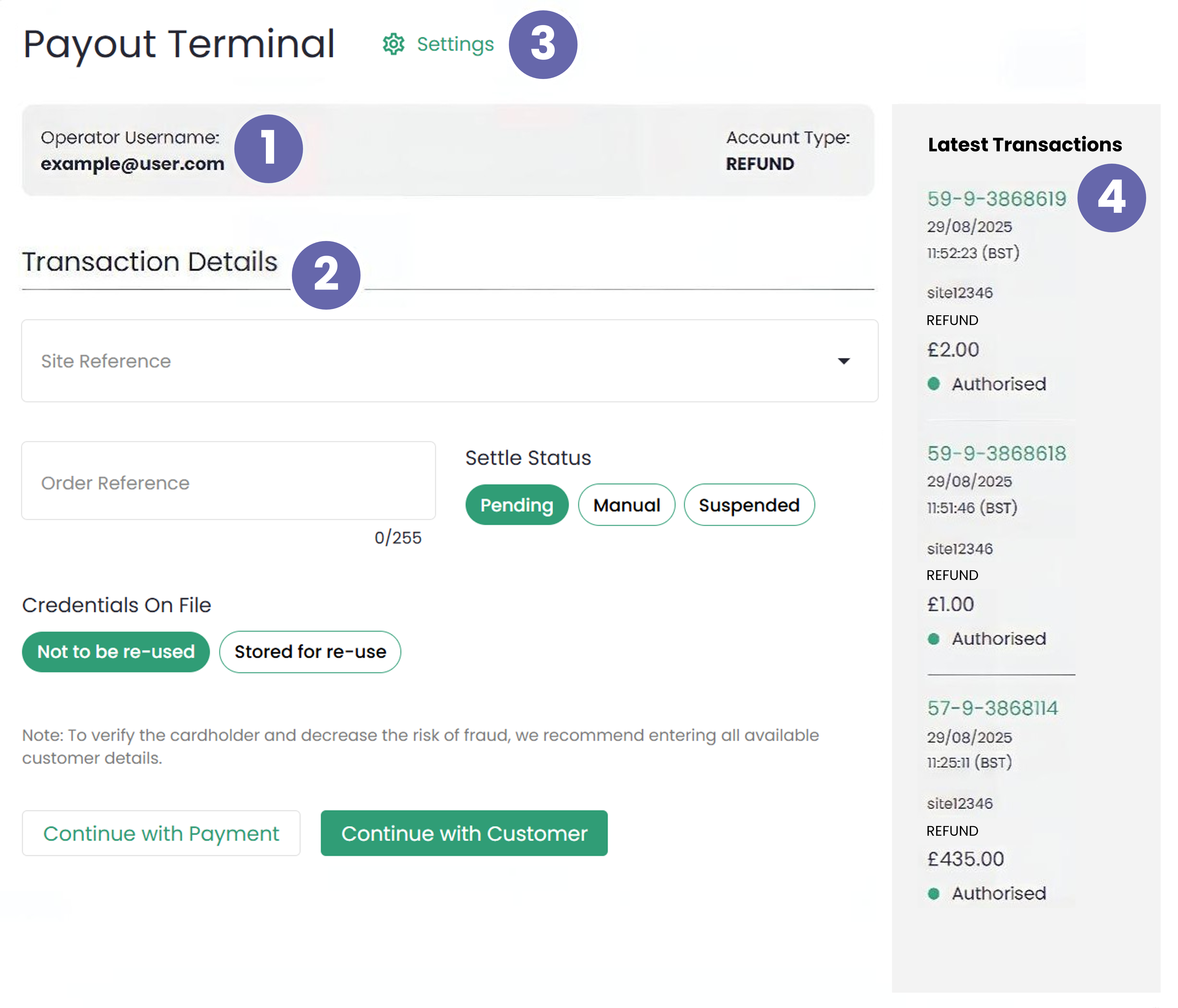The height and width of the screenshot is (1008, 1178).
Task: Click Continue with Payment button
Action: tap(161, 833)
